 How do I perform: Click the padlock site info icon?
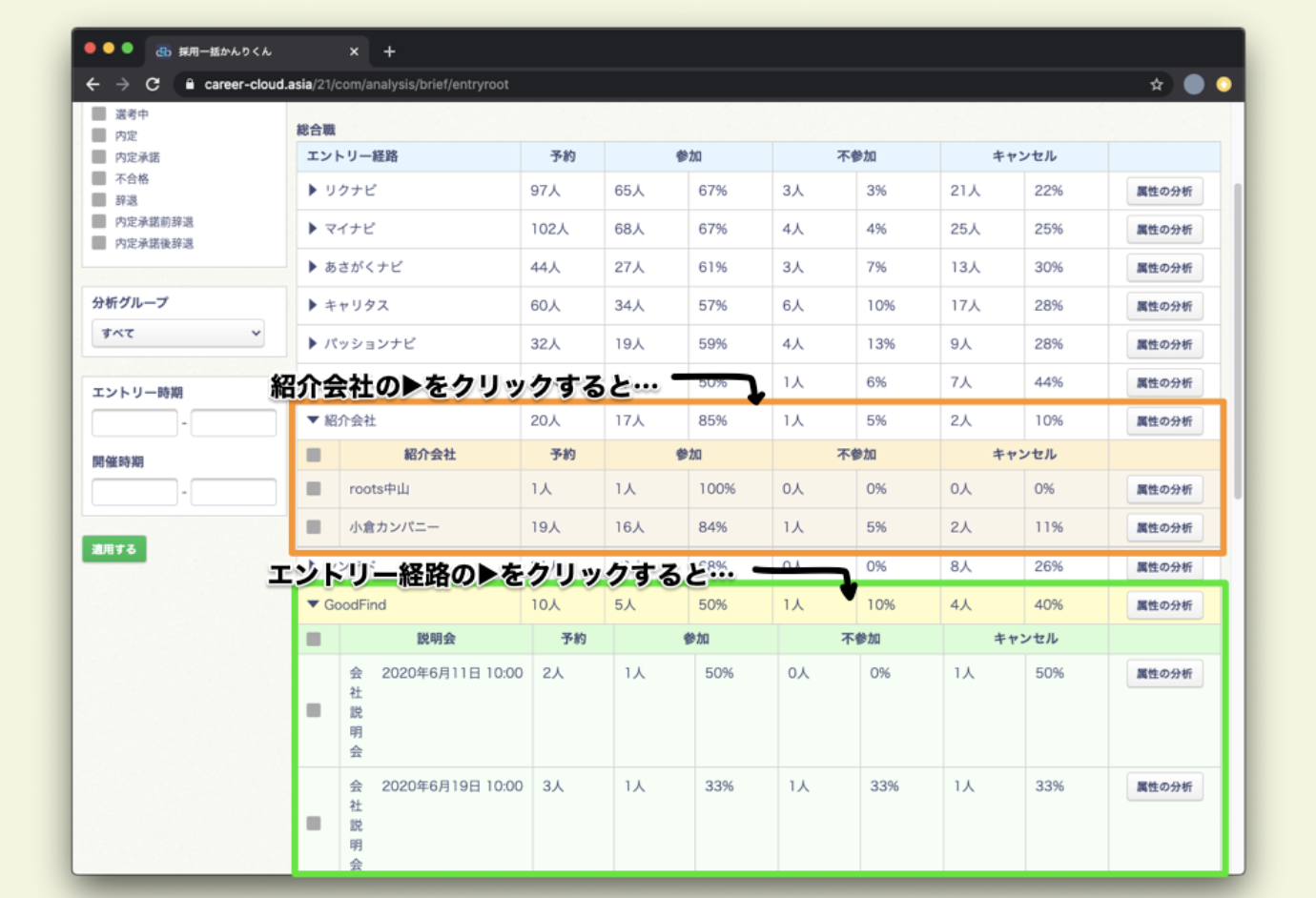[190, 84]
